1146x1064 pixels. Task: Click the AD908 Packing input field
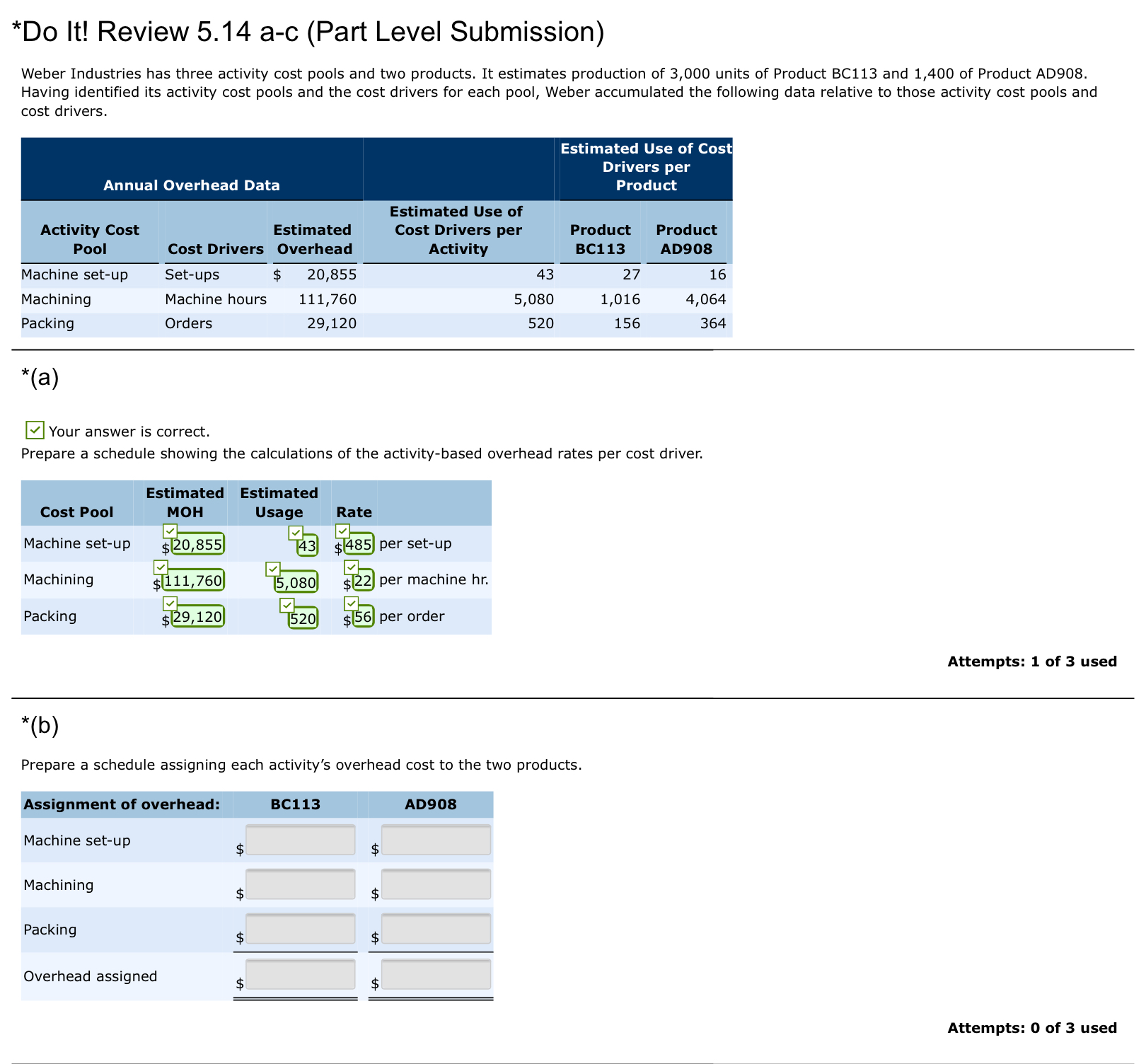pyautogui.click(x=436, y=929)
